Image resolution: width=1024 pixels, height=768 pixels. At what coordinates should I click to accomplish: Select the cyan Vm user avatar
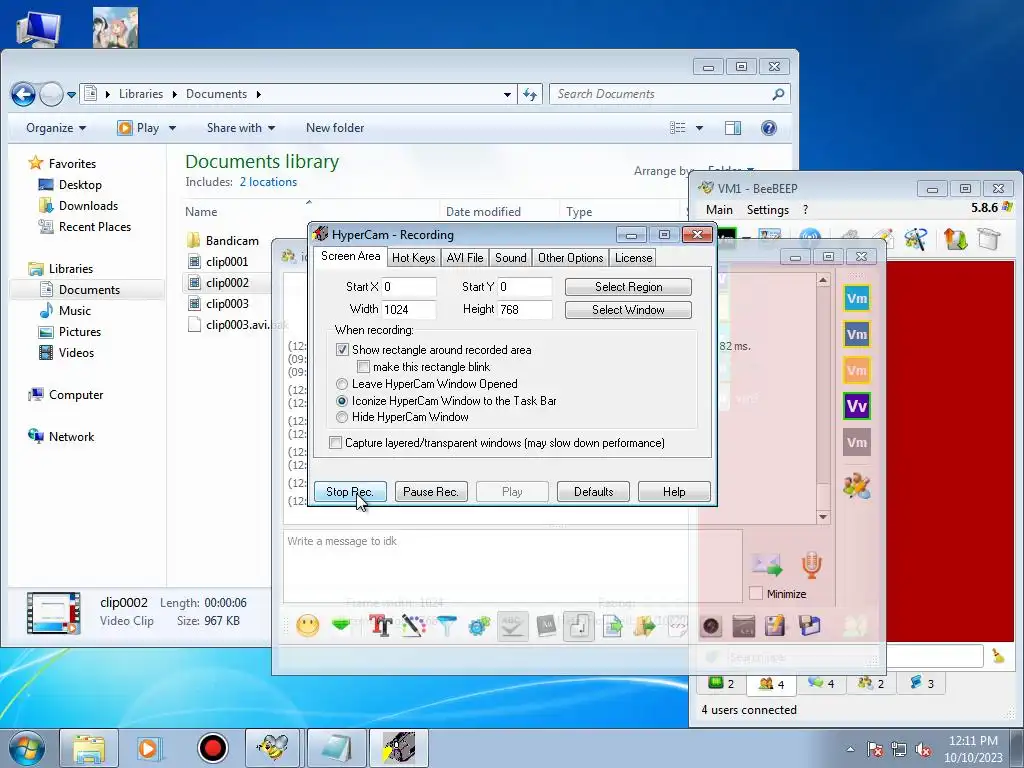point(857,299)
